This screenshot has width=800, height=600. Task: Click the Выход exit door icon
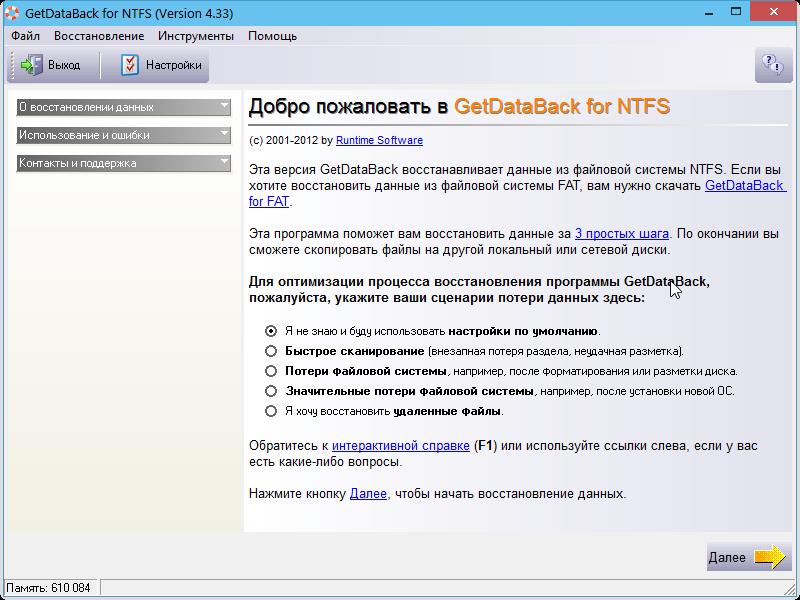coord(32,65)
